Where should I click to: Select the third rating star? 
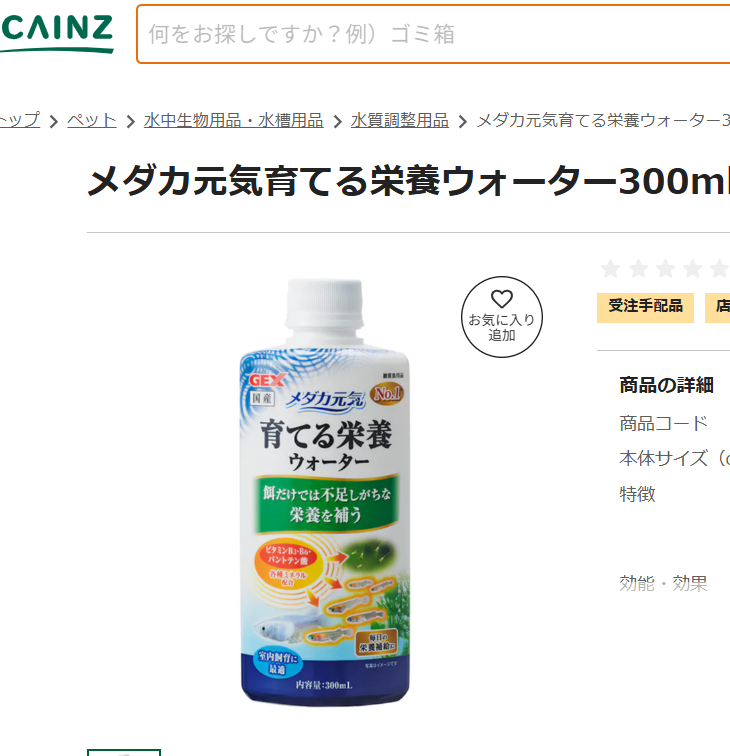pos(665,269)
